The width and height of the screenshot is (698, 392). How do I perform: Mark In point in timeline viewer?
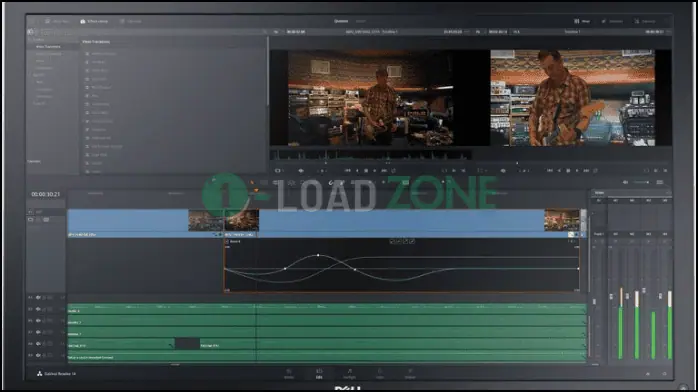click(x=656, y=170)
